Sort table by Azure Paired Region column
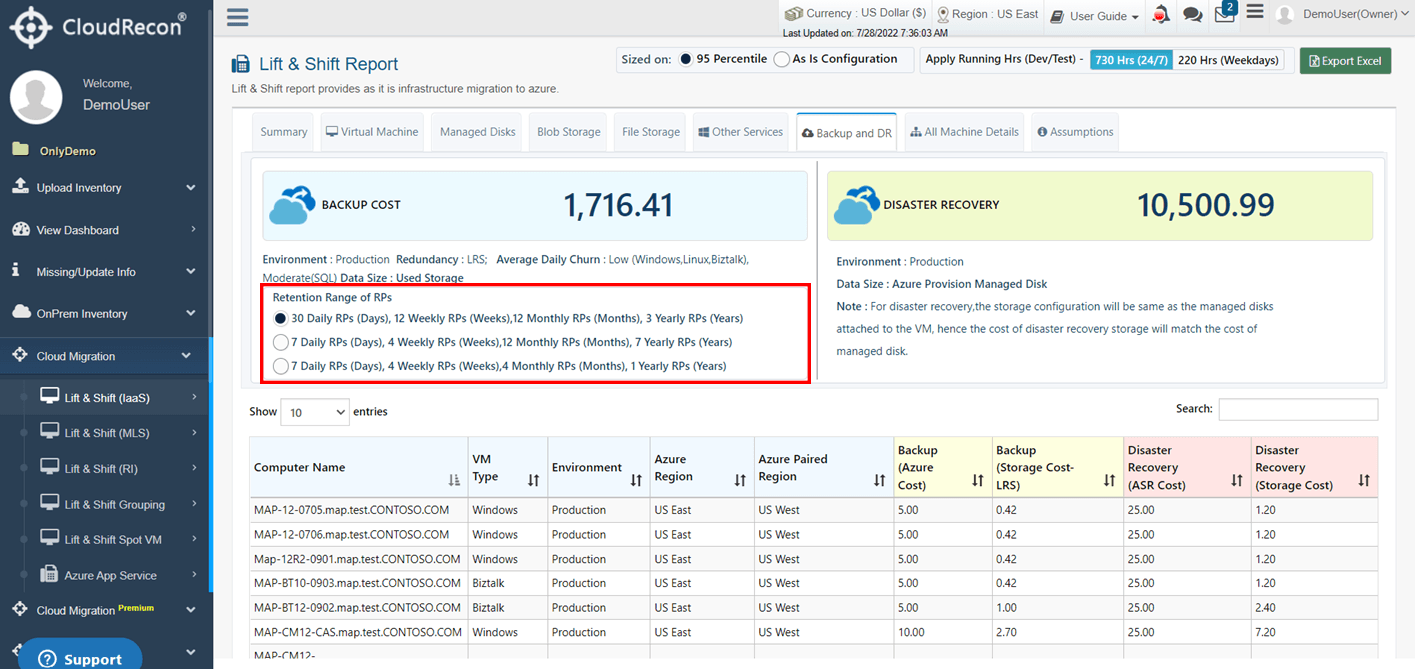Image resolution: width=1415 pixels, height=669 pixels. pos(879,481)
